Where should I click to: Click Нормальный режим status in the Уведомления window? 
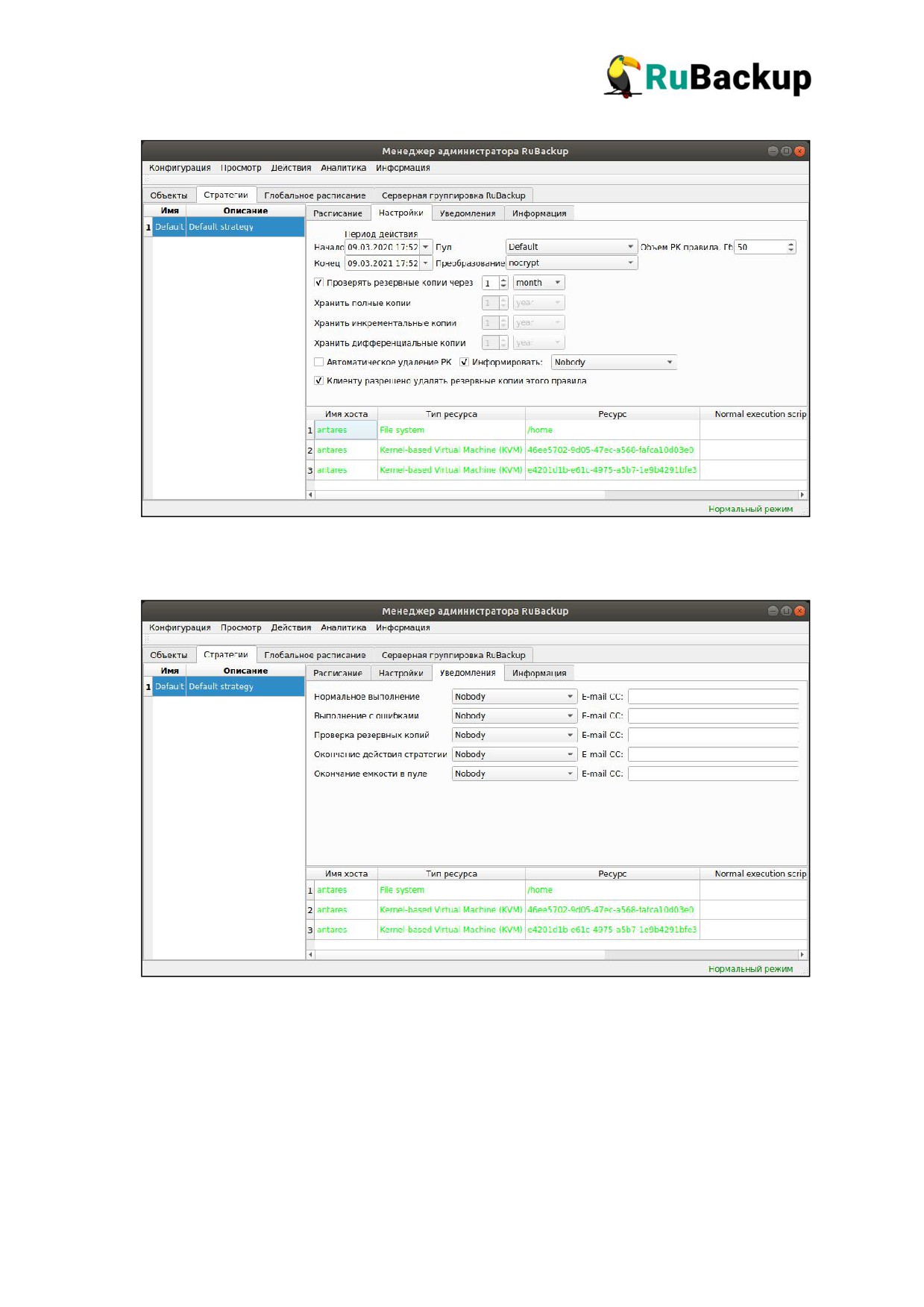[750, 969]
